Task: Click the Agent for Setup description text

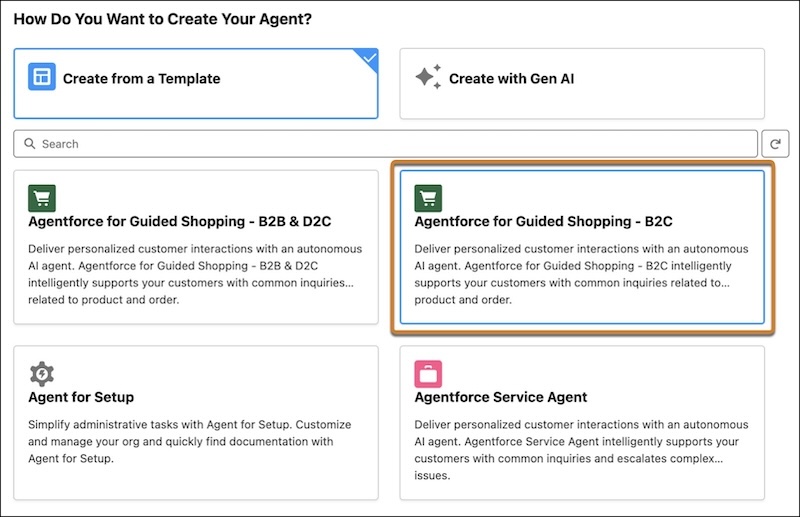Action: point(190,441)
